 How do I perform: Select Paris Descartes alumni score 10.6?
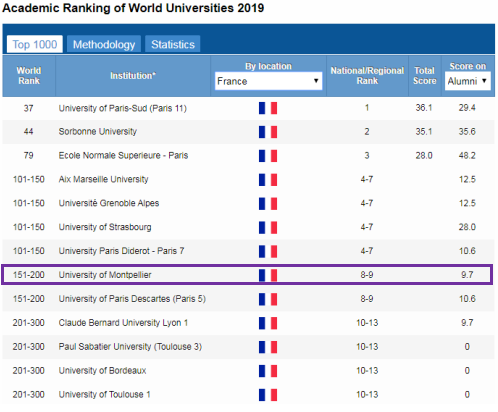467,299
